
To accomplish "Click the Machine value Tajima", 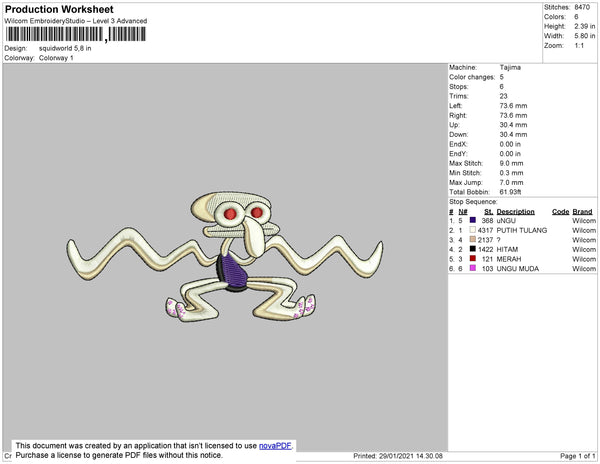I will tap(510, 67).
